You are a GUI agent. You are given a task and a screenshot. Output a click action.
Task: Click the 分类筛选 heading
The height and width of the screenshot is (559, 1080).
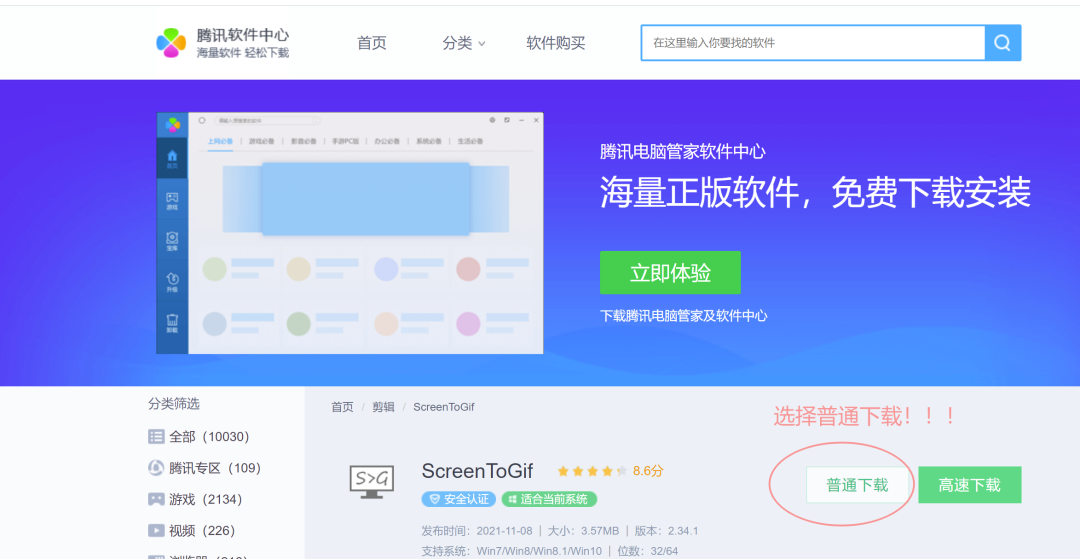174,404
